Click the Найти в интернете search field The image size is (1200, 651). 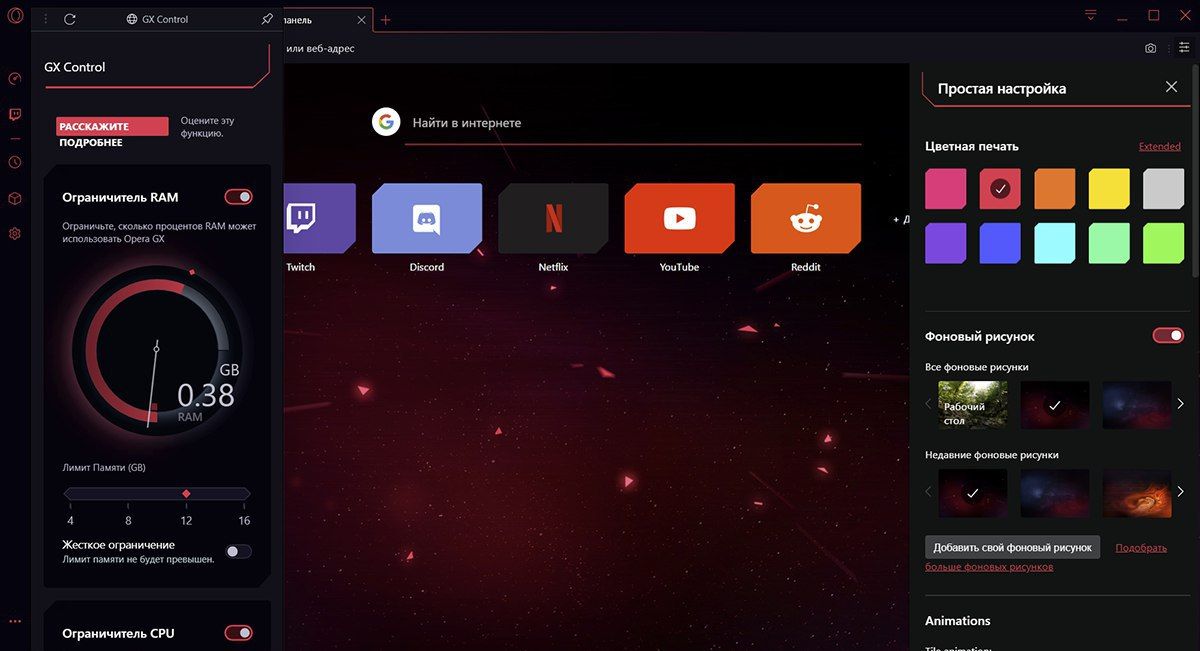[x=635, y=123]
